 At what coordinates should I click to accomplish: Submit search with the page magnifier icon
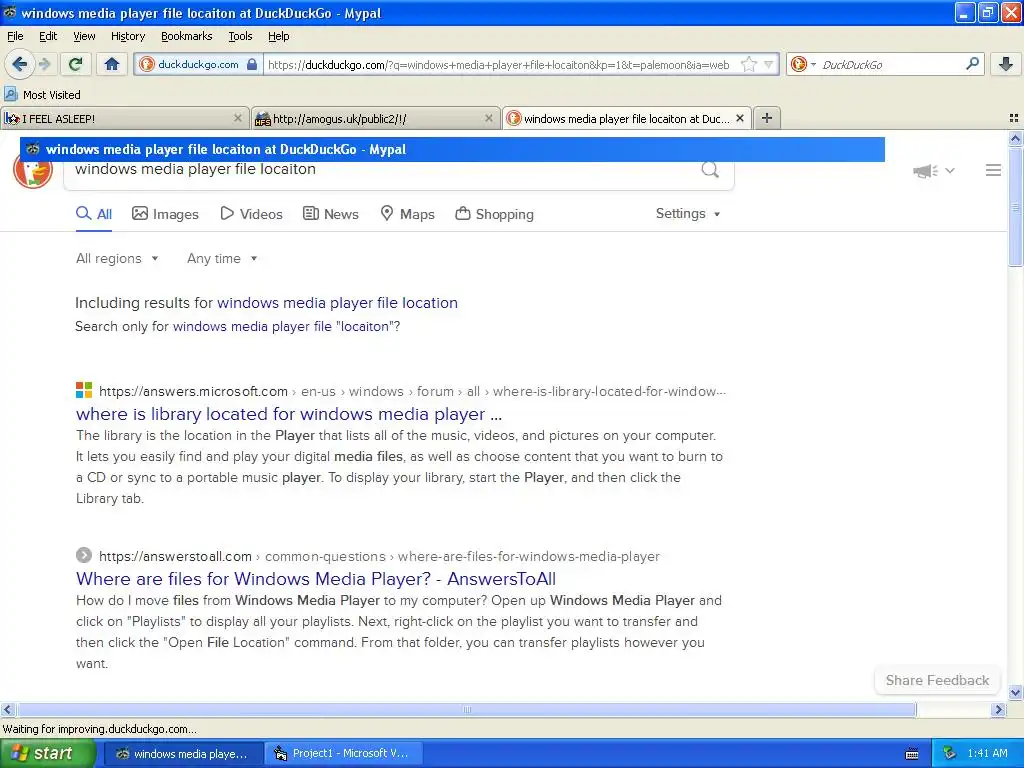pos(710,170)
